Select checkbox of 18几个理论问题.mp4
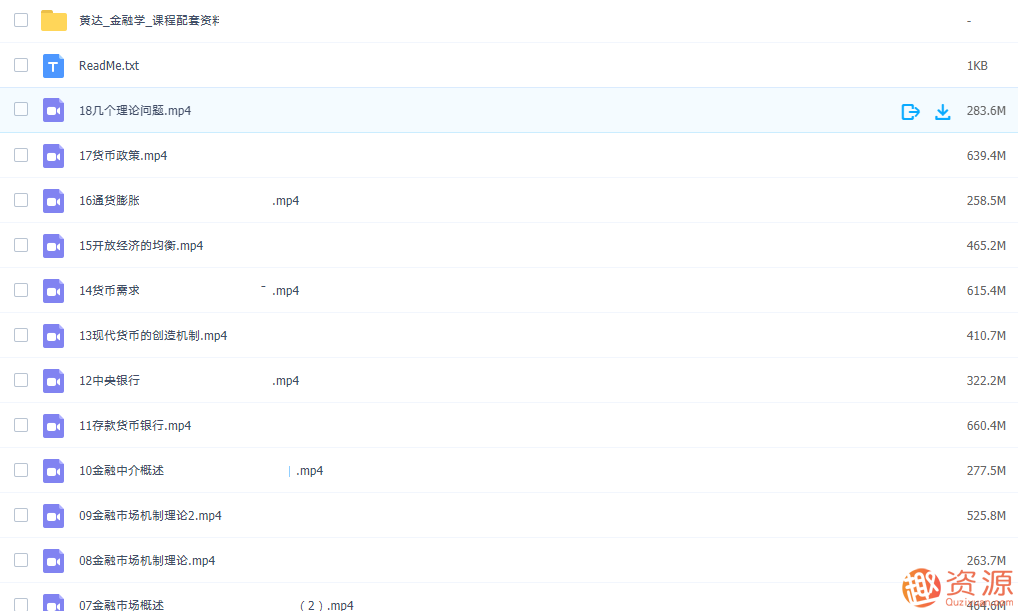Image resolution: width=1018 pixels, height=611 pixels. 21,109
